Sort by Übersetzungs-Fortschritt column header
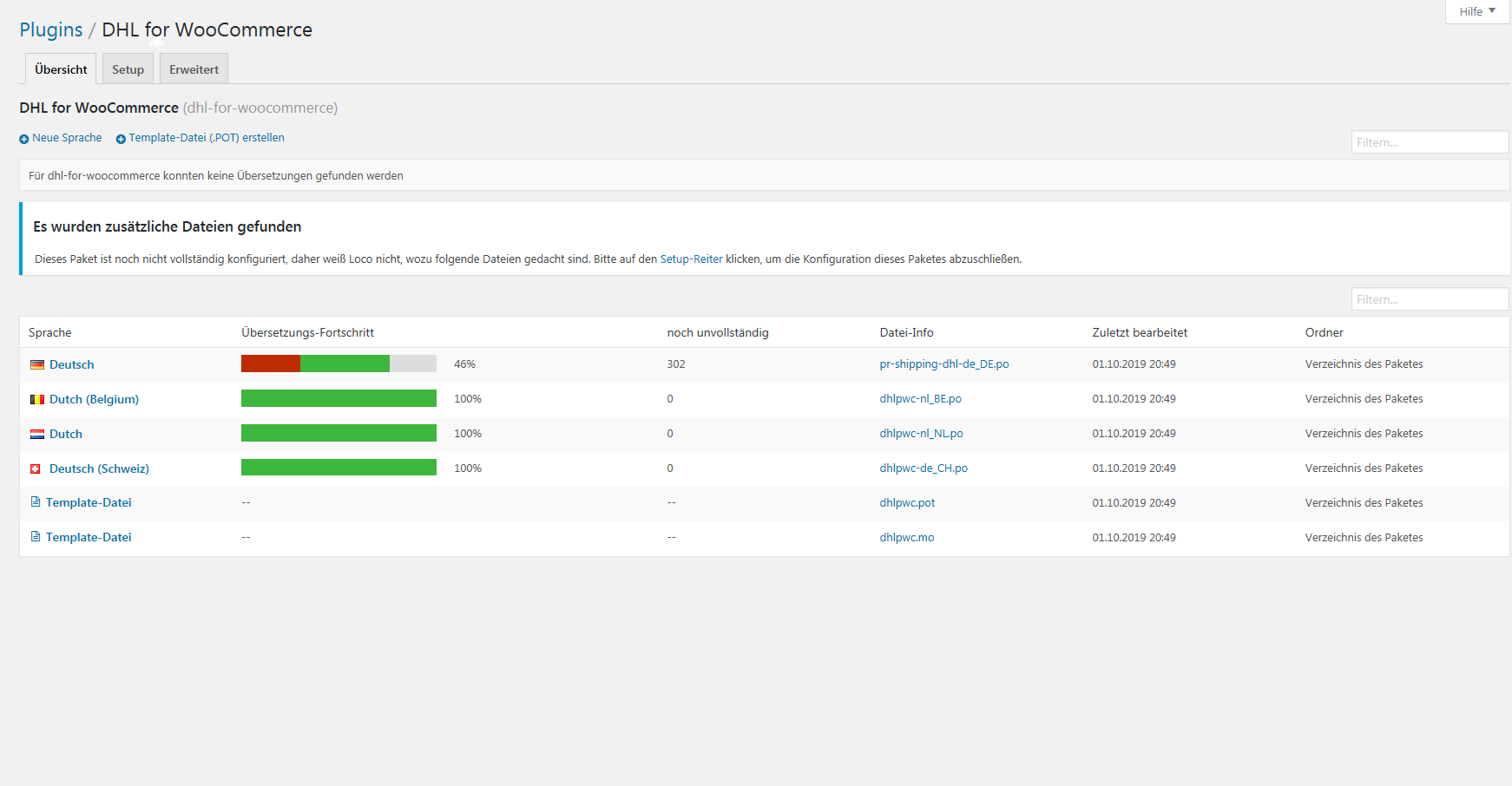The width and height of the screenshot is (1512, 786). coord(307,333)
